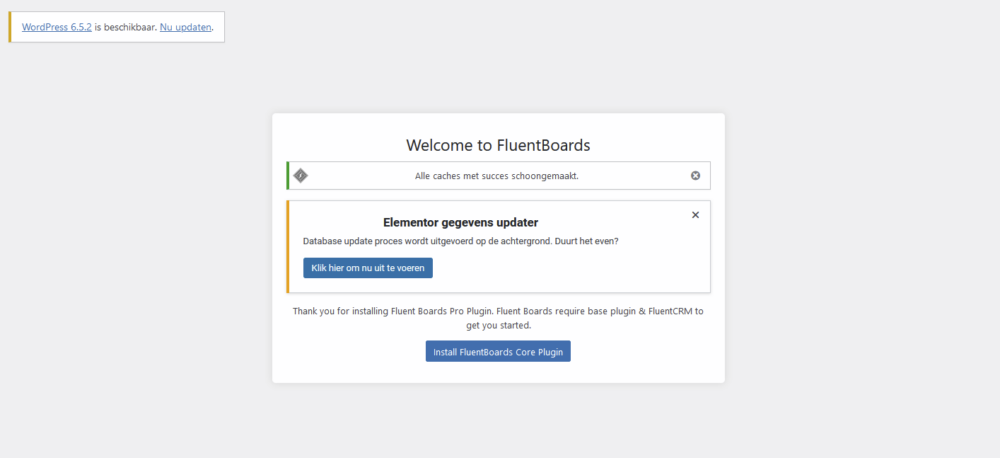The height and width of the screenshot is (458, 1000).
Task: Click the green left border of cache notice
Action: coord(288,175)
